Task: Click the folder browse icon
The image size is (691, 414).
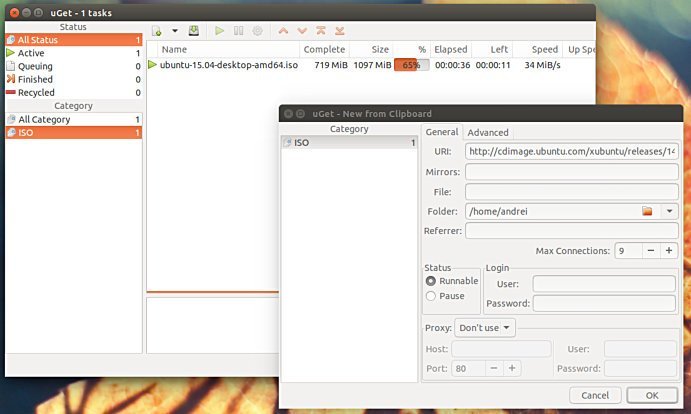Action: [x=647, y=211]
